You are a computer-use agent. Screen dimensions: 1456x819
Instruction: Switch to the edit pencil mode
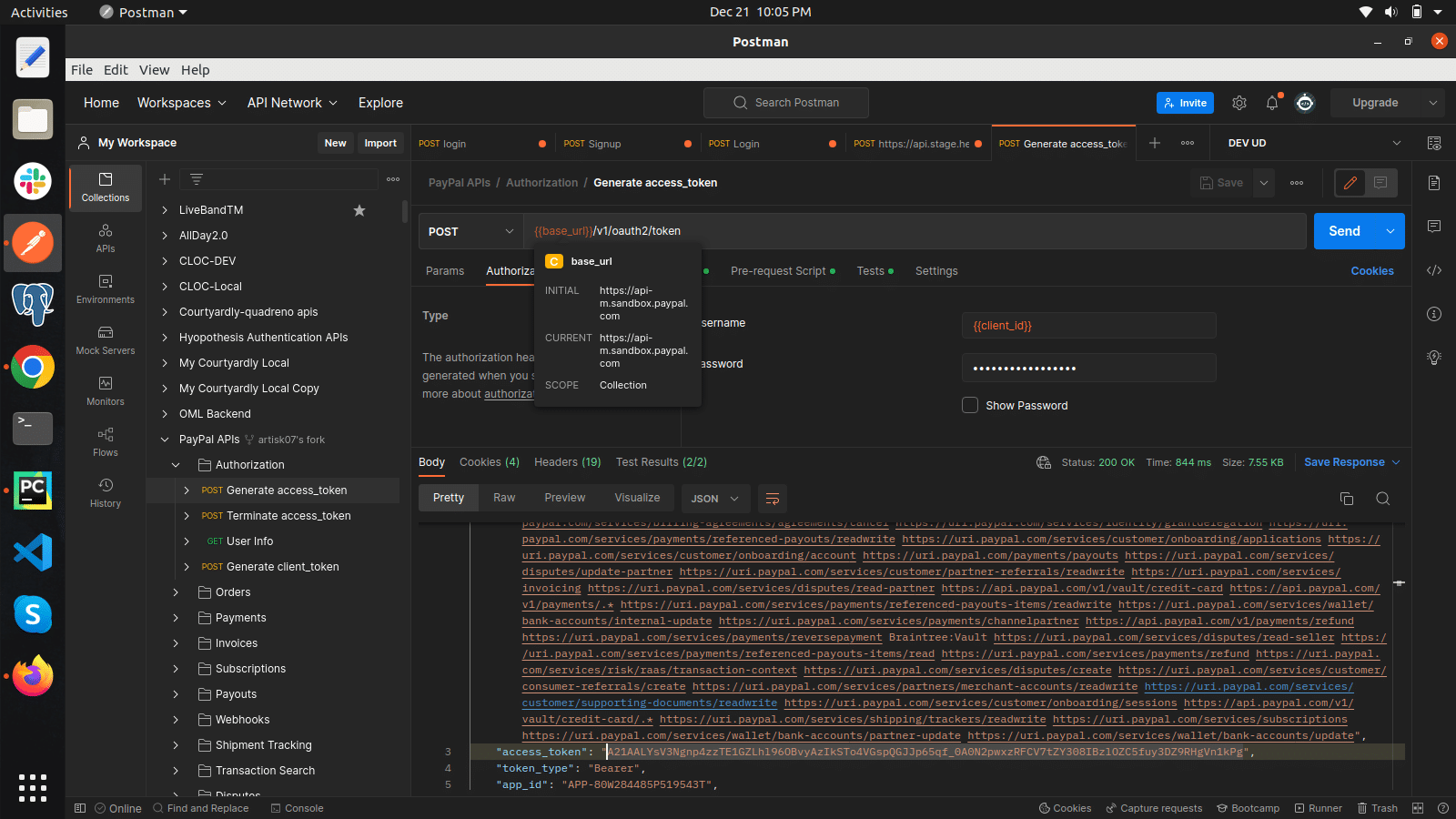1350,183
